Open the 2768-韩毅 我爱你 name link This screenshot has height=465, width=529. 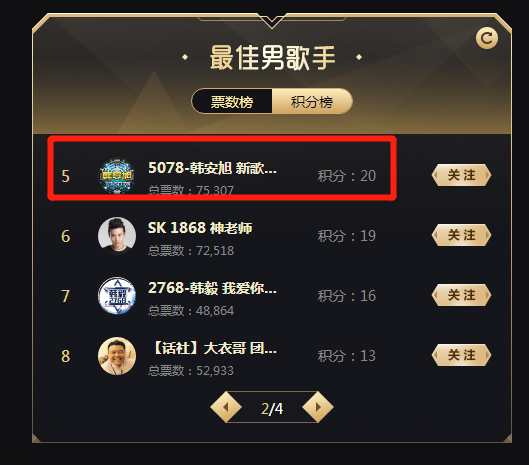[213, 288]
